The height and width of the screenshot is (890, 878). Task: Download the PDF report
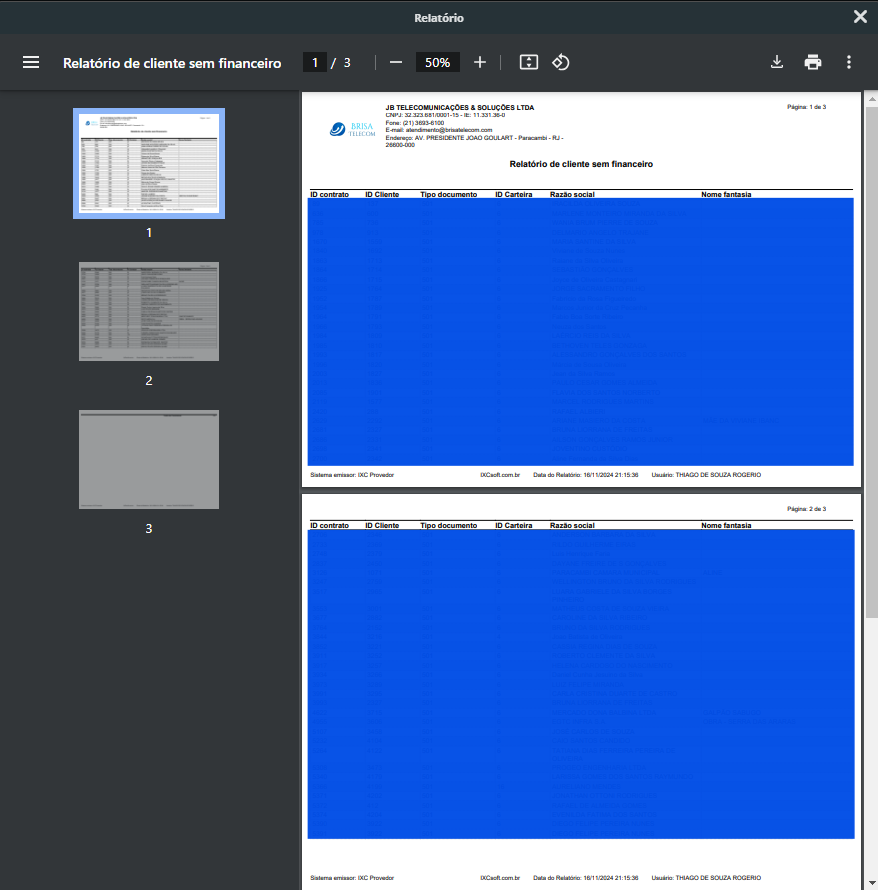pyautogui.click(x=777, y=62)
